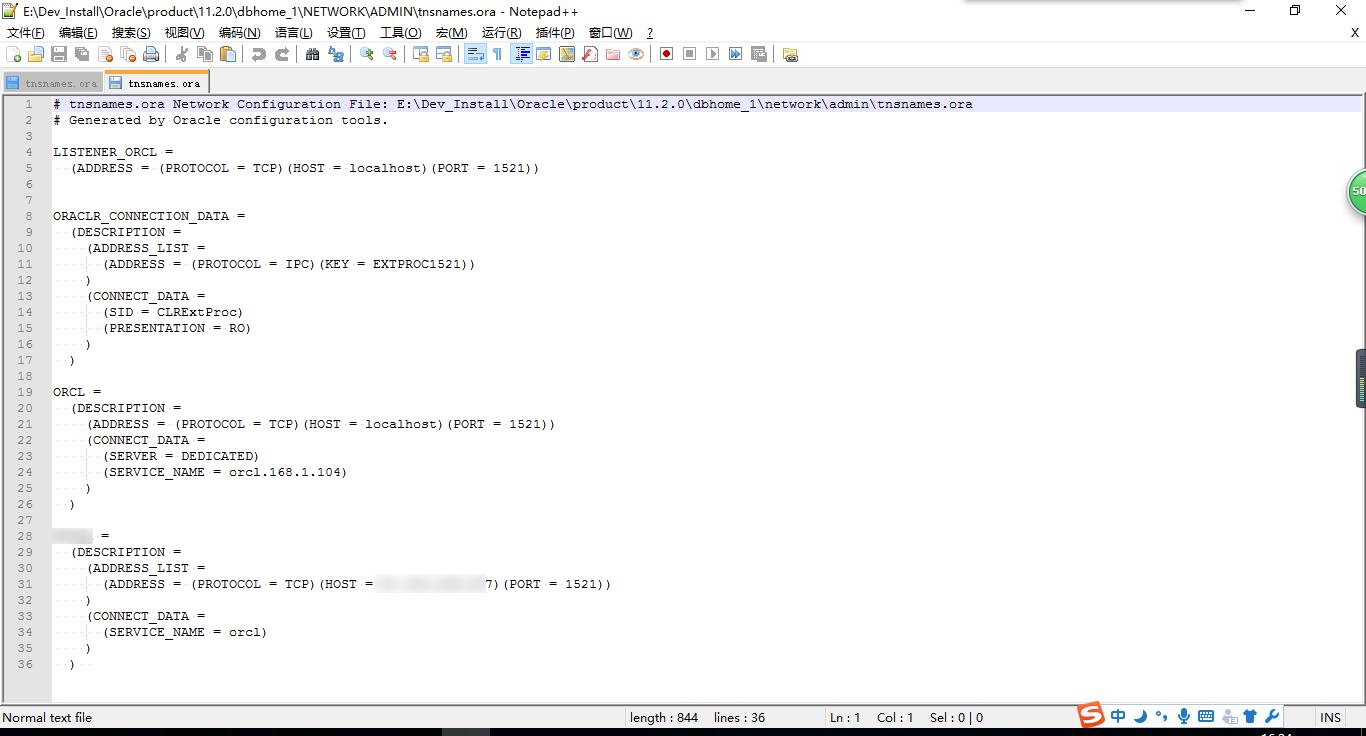Open the 视图(V) menu
The height and width of the screenshot is (736, 1366).
(x=184, y=33)
